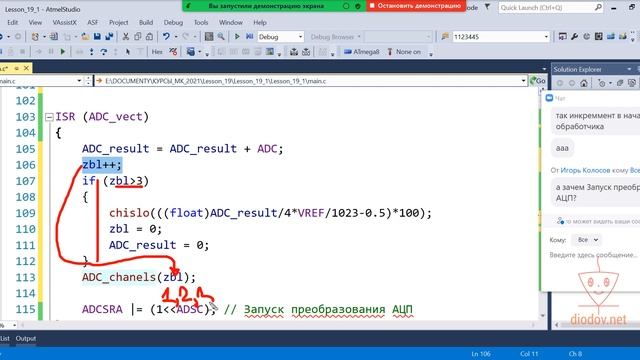Start without debugging using the green play icon
Screen dimensions: 640x360
[237, 37]
